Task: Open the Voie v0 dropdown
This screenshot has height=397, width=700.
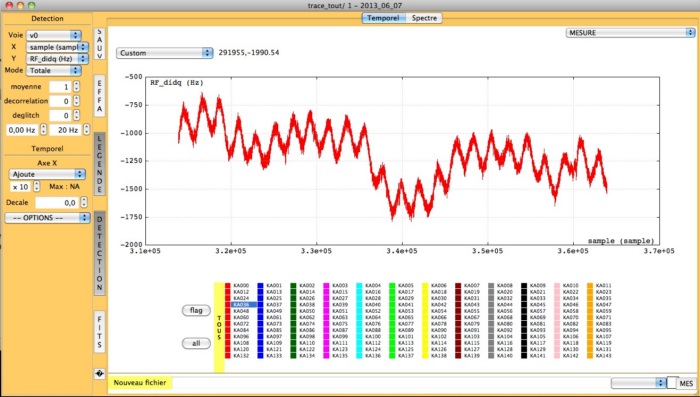Action: 54,35
